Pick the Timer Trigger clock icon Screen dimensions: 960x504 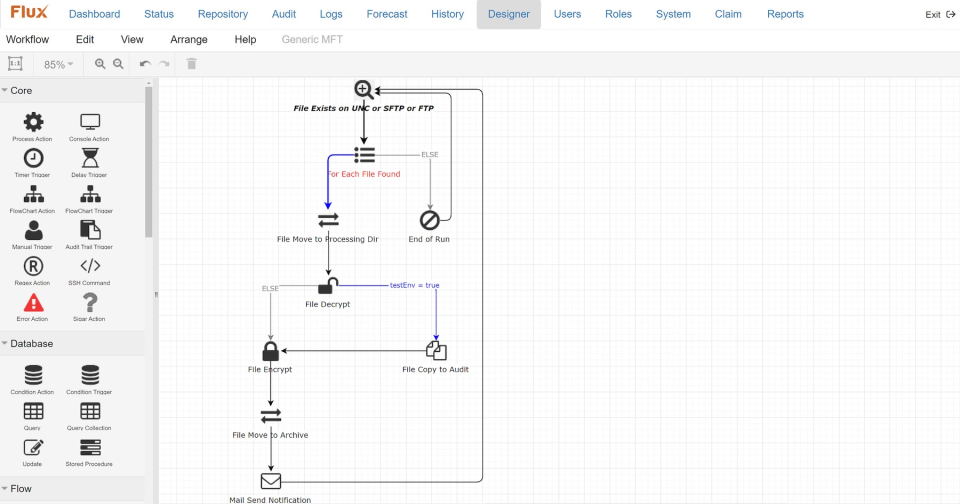point(33,158)
